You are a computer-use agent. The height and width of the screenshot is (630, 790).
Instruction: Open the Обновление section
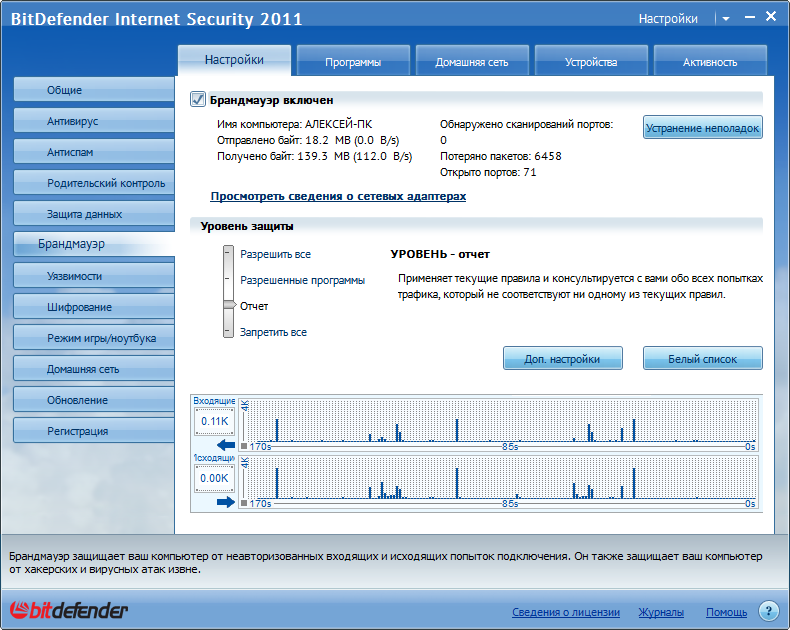click(94, 400)
